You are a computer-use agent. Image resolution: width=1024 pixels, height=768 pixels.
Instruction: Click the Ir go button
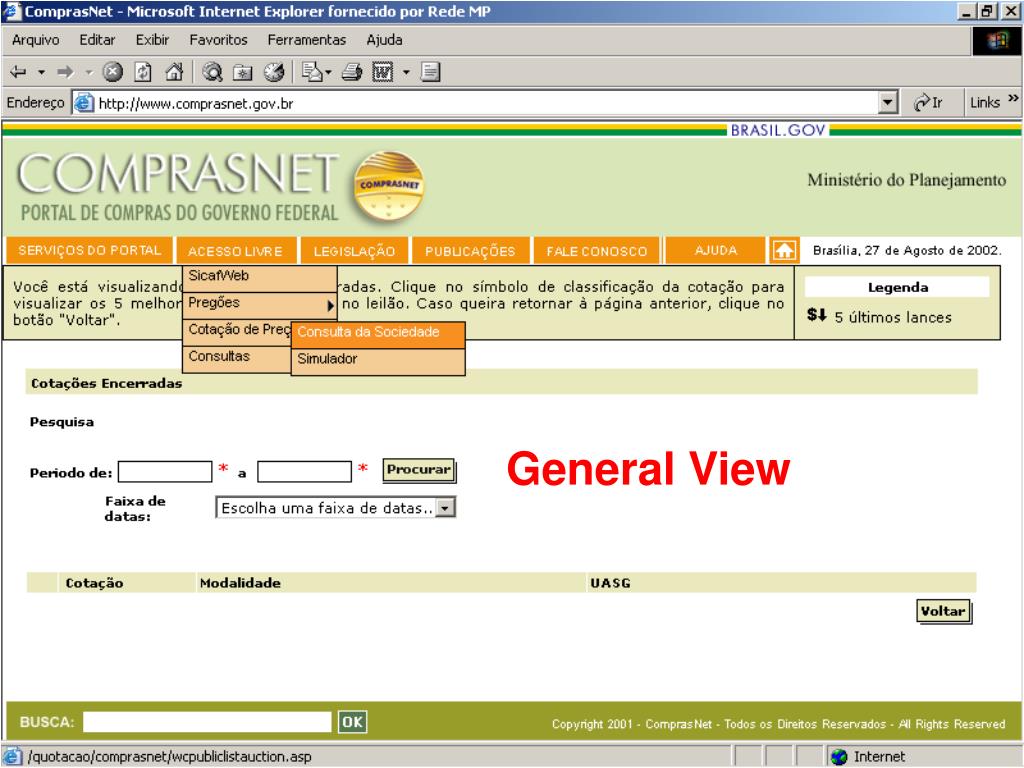[x=928, y=103]
